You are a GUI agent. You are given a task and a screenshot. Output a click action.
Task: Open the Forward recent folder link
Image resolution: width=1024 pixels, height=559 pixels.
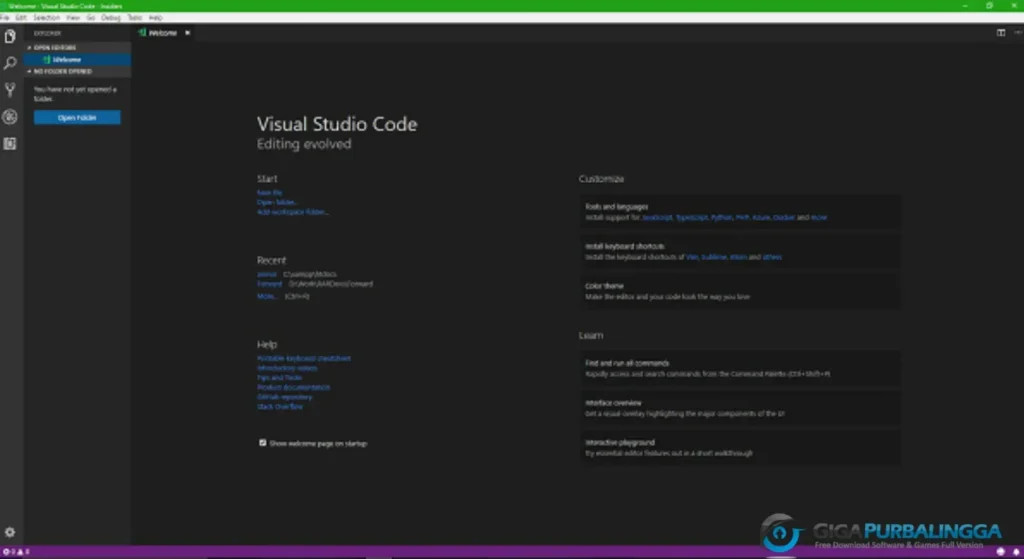coord(270,284)
